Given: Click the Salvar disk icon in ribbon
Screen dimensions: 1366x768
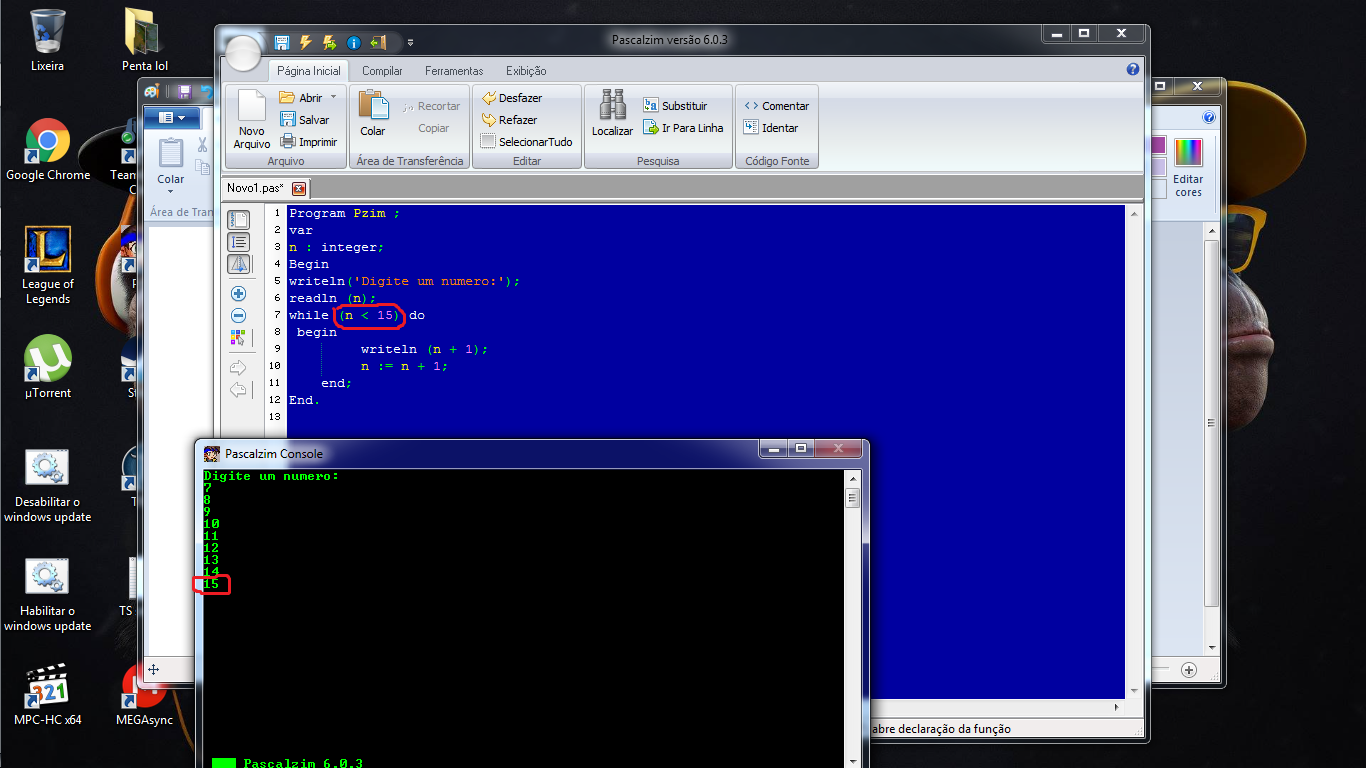Looking at the screenshot, I should (x=287, y=120).
